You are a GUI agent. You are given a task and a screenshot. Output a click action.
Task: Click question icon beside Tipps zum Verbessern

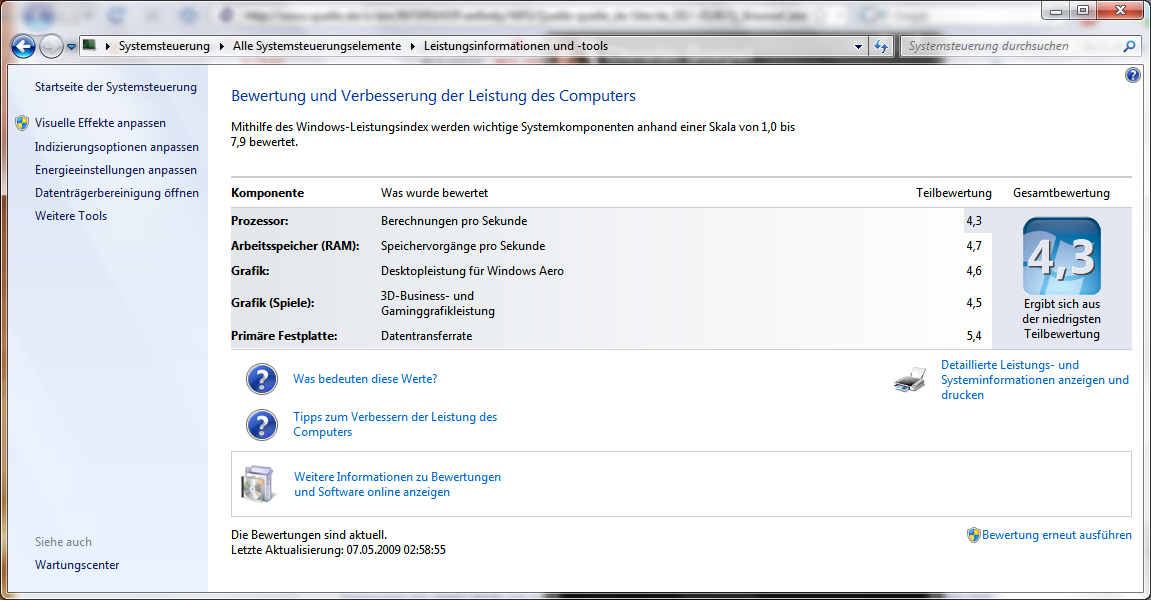click(x=262, y=425)
